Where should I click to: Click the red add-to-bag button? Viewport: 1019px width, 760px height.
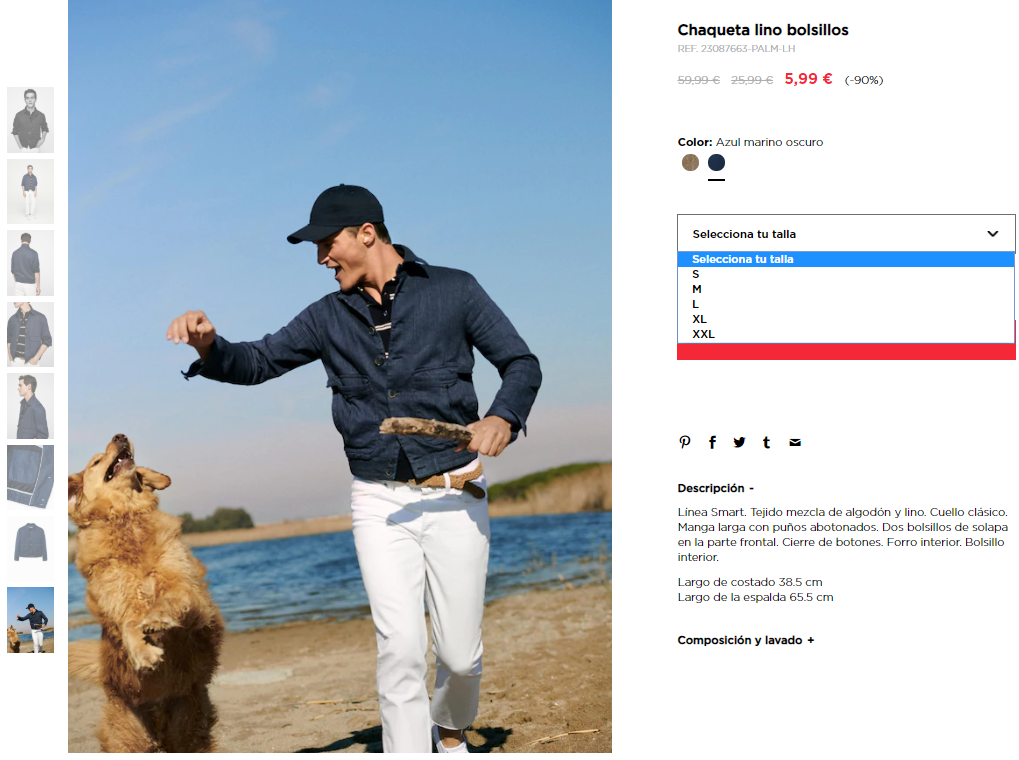[846, 352]
